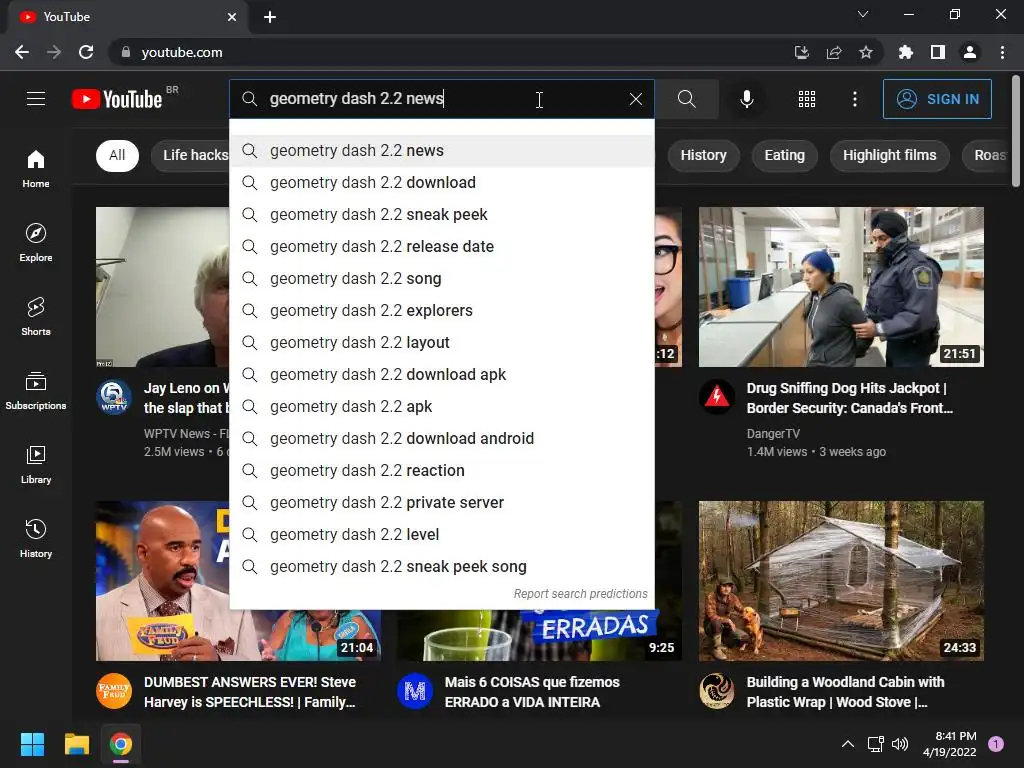The image size is (1024, 768).
Task: Open the browser Extensions puzzle icon
Action: pyautogui.click(x=905, y=52)
